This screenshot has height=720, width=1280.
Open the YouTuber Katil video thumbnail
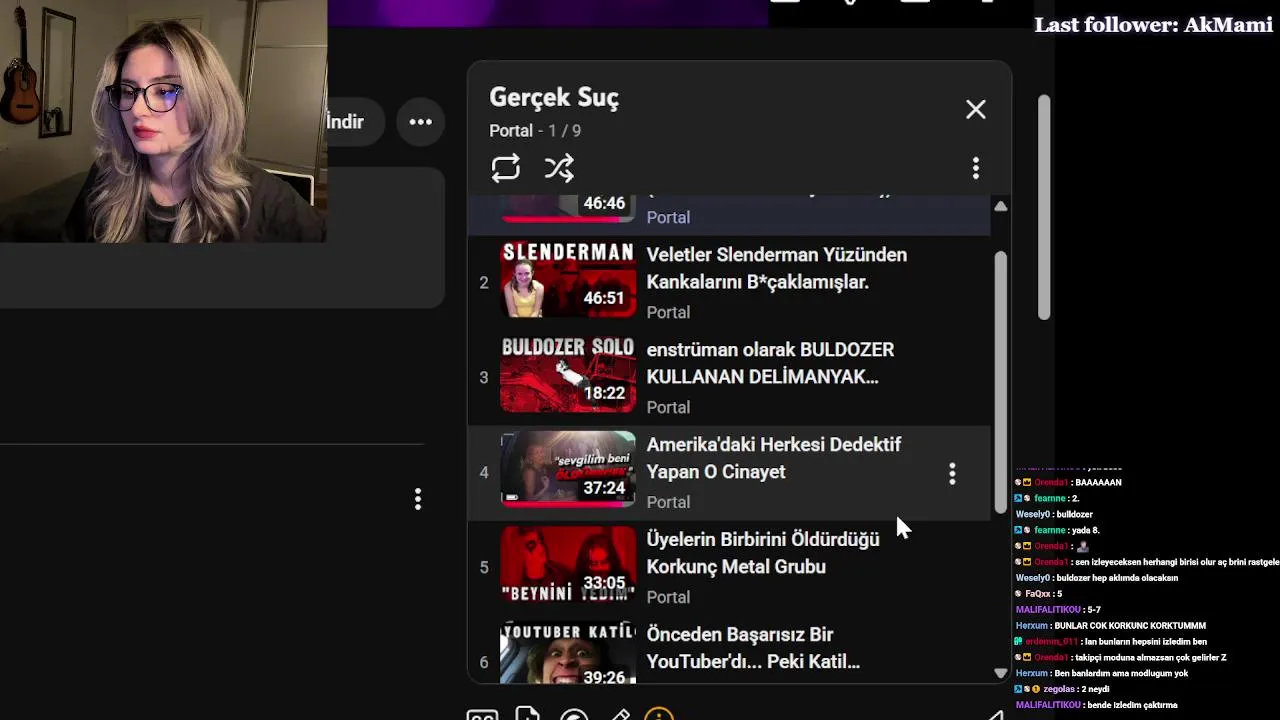click(x=568, y=652)
